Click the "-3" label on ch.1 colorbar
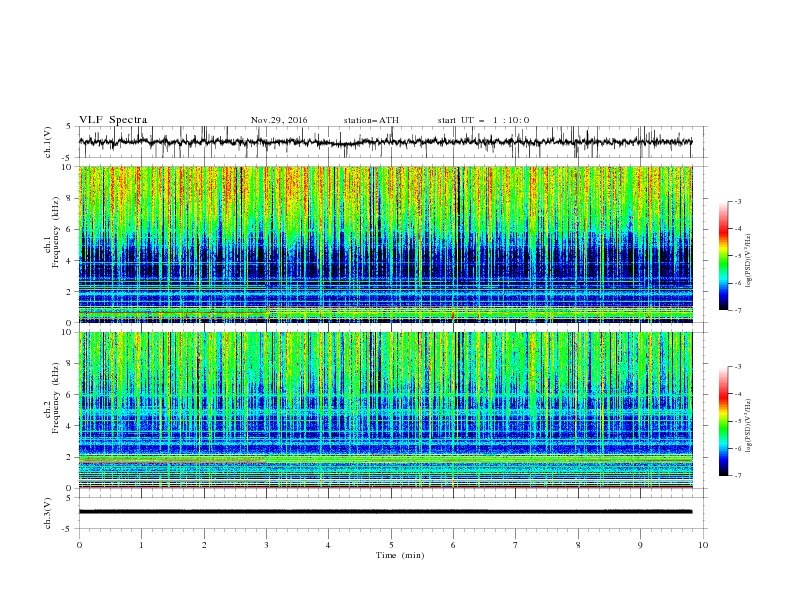 coord(737,202)
